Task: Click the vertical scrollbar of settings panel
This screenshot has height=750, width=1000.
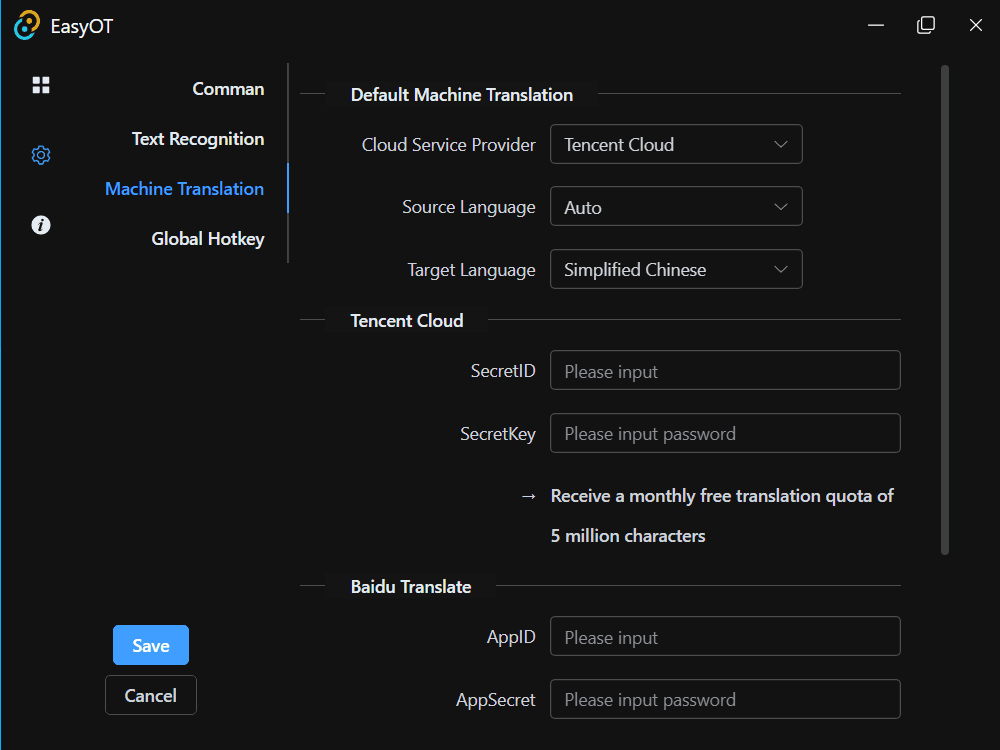Action: [x=945, y=310]
